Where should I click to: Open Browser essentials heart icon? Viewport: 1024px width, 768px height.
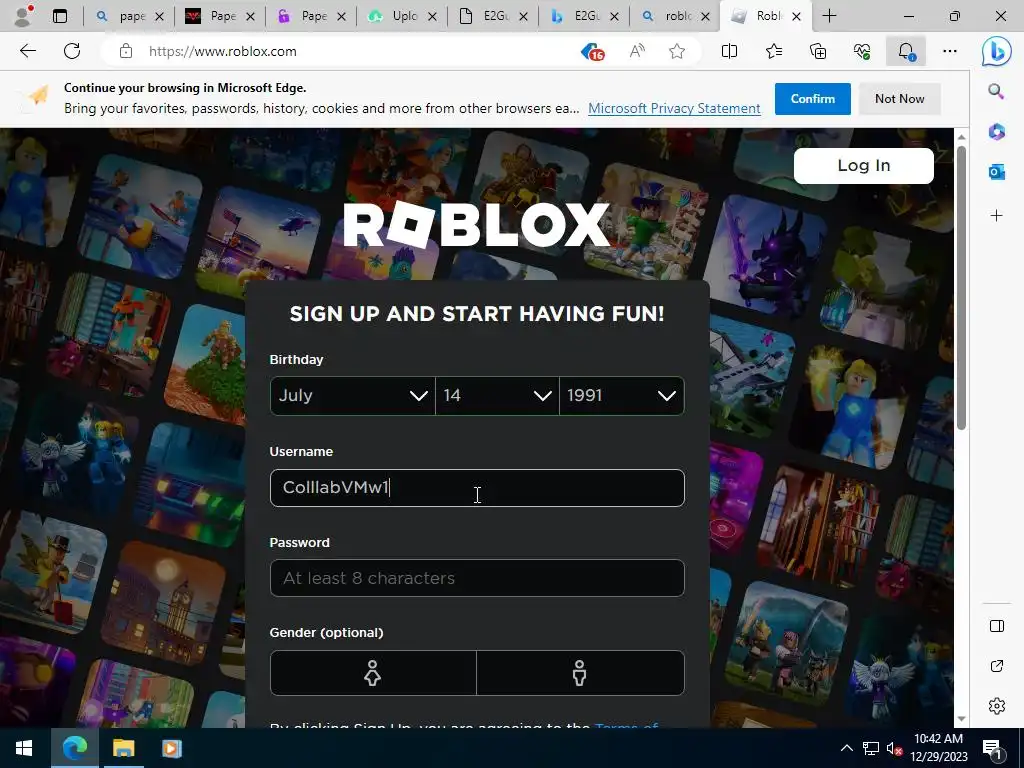(x=862, y=51)
